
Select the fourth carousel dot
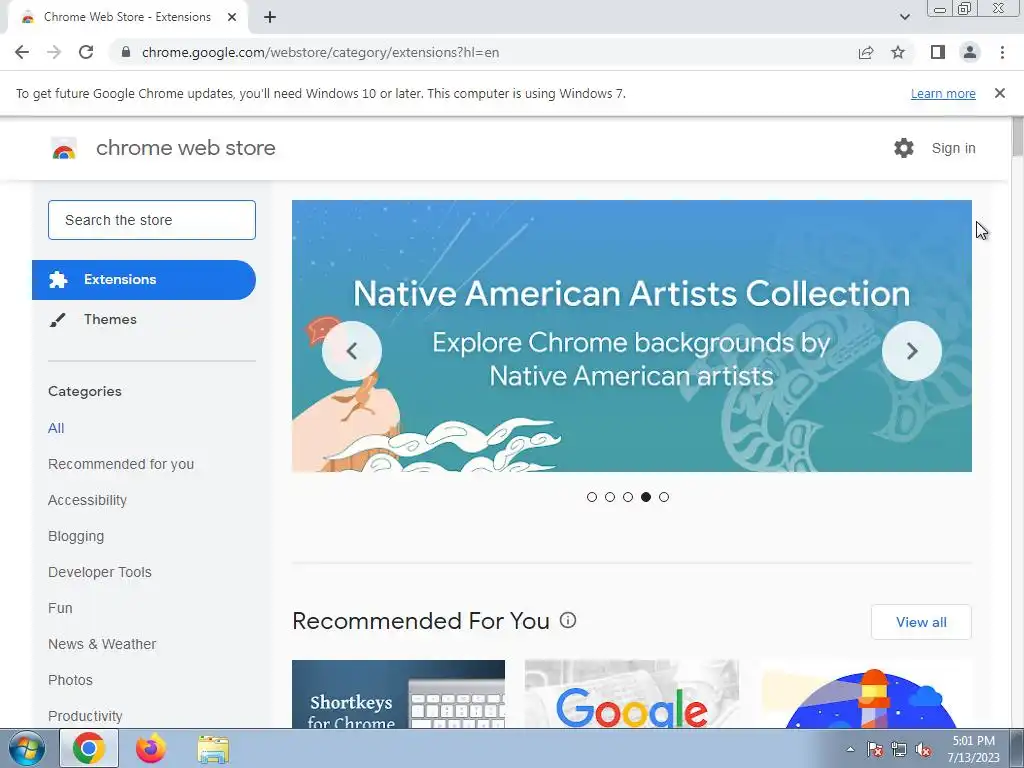(x=646, y=497)
